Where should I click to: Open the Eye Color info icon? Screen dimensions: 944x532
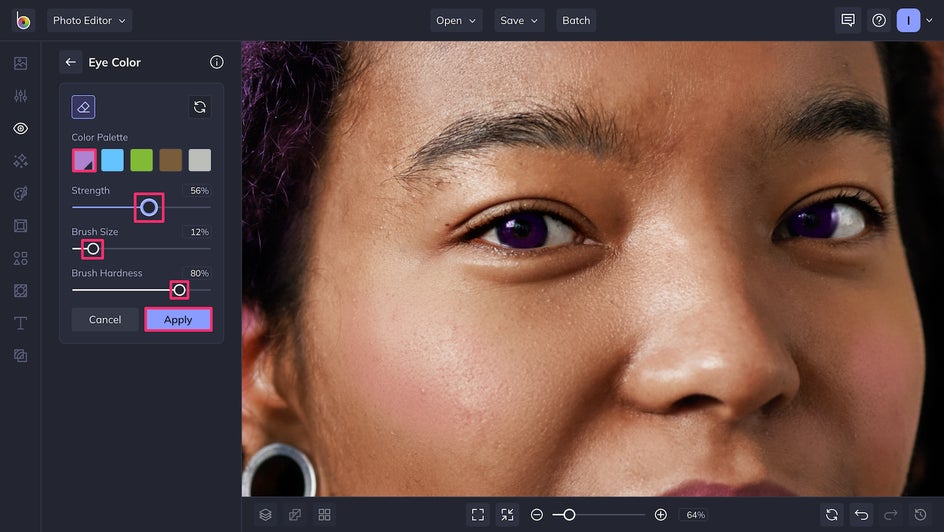point(216,62)
